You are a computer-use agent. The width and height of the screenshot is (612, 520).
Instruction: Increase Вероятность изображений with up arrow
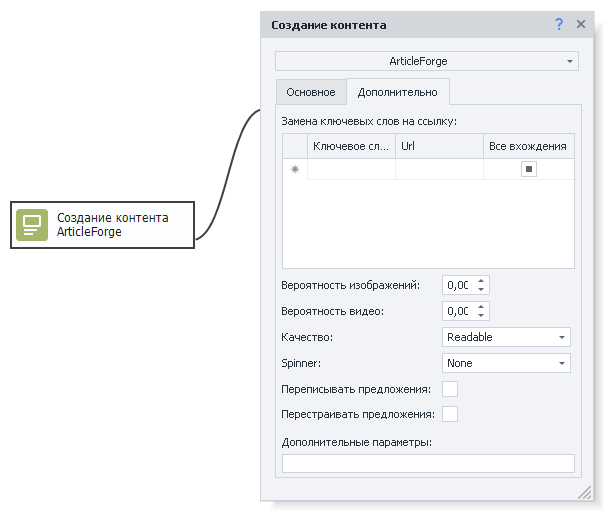click(481, 281)
